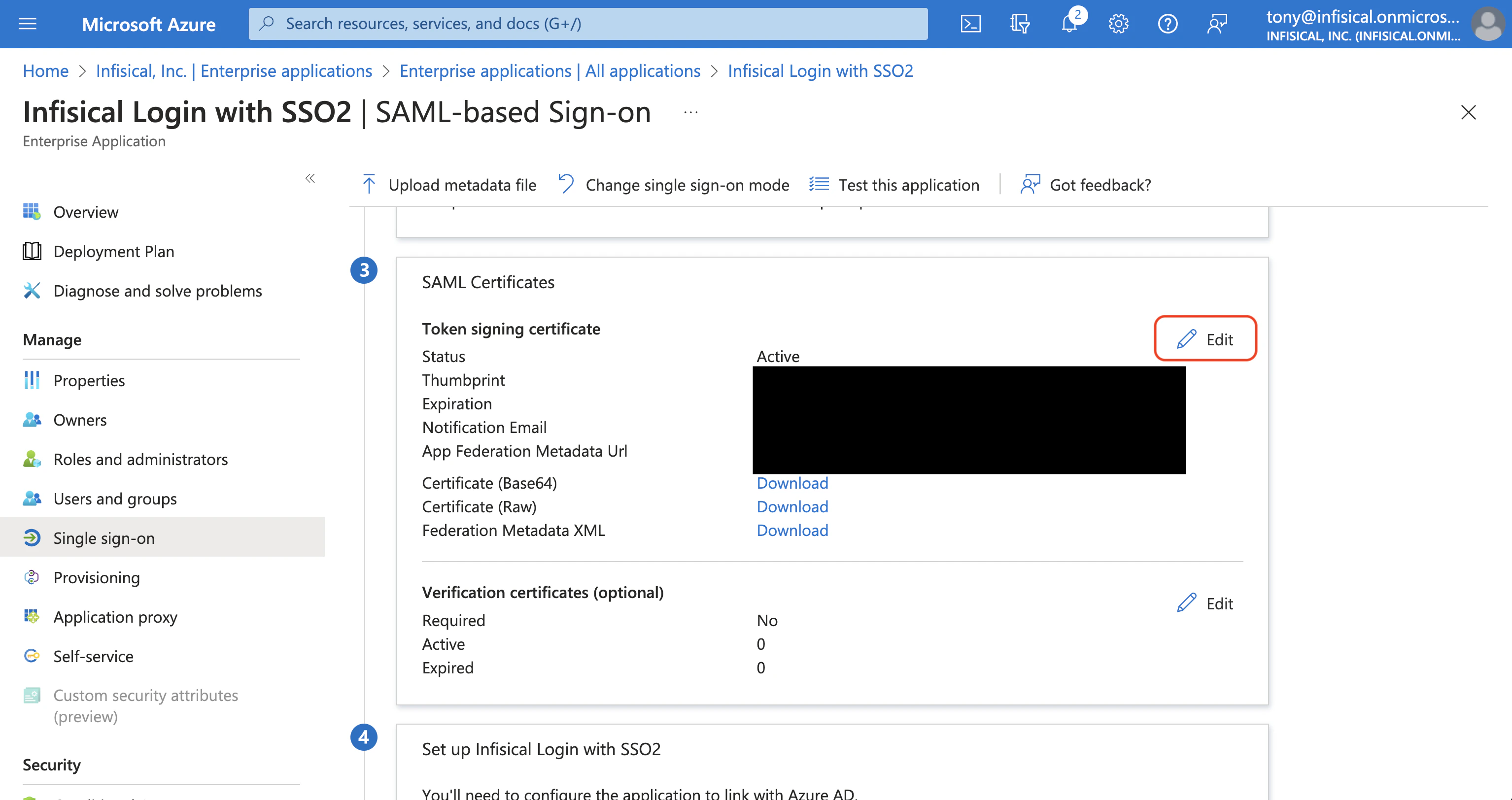Open the top bar Feedback icon
The width and height of the screenshot is (1512, 800).
click(1217, 24)
